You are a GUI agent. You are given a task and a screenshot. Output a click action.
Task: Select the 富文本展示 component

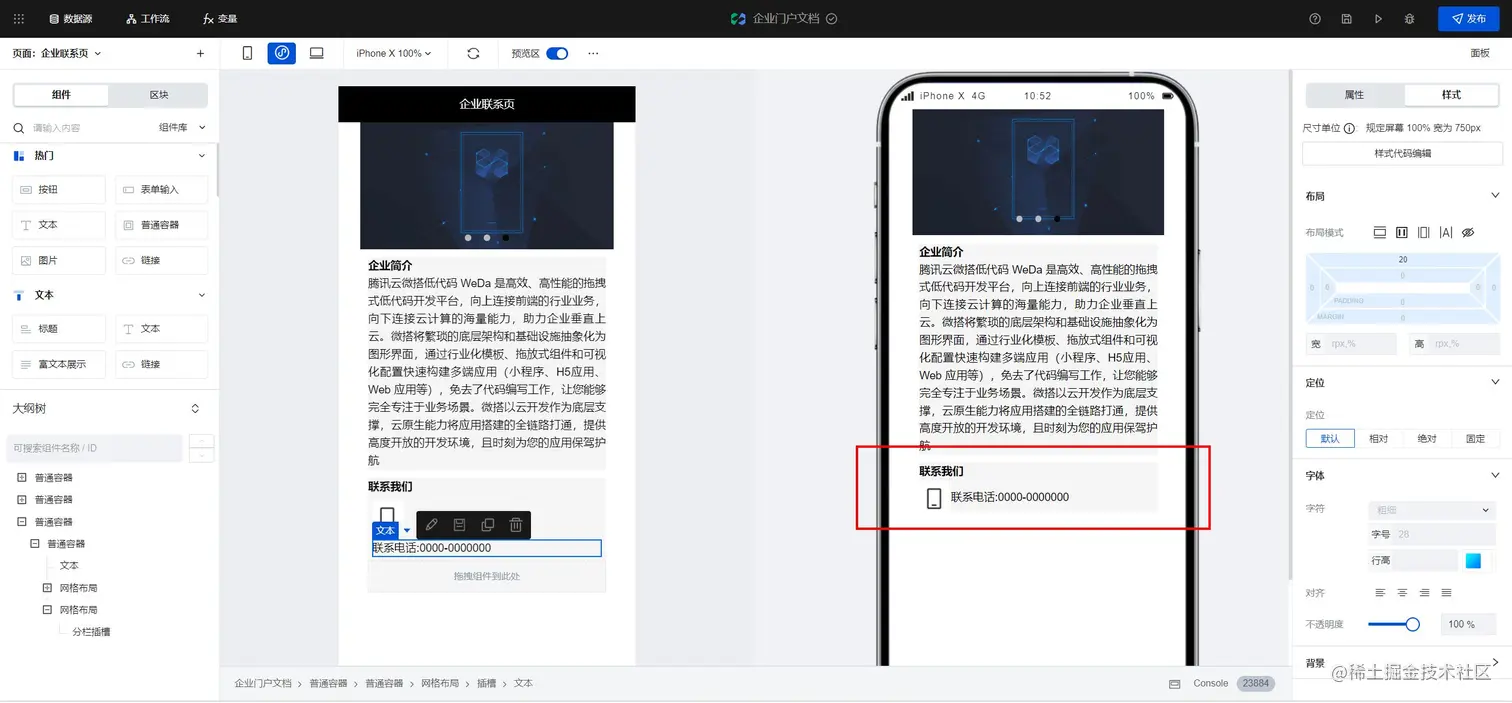59,364
